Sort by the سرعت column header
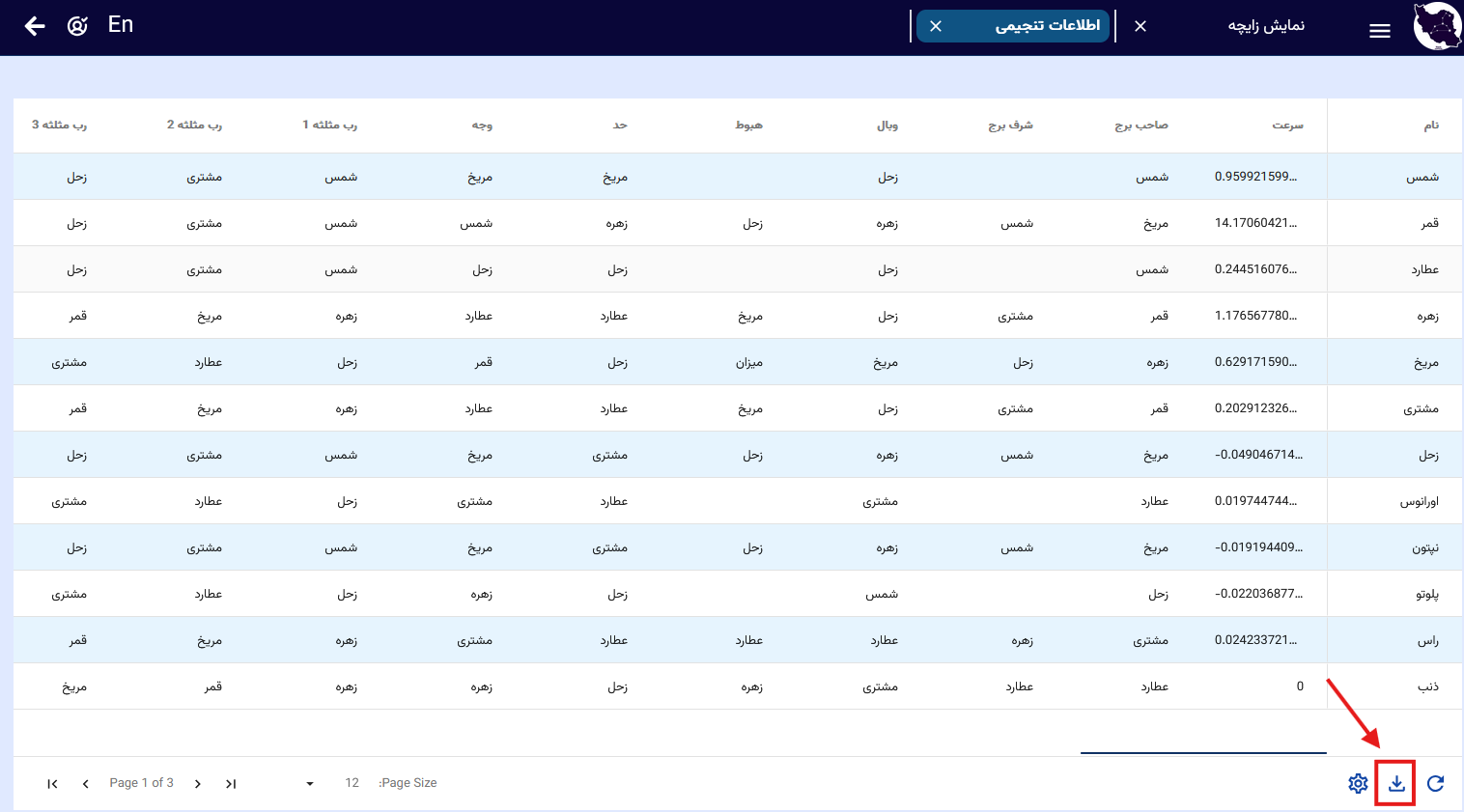This screenshot has width=1464, height=812. click(x=1286, y=126)
